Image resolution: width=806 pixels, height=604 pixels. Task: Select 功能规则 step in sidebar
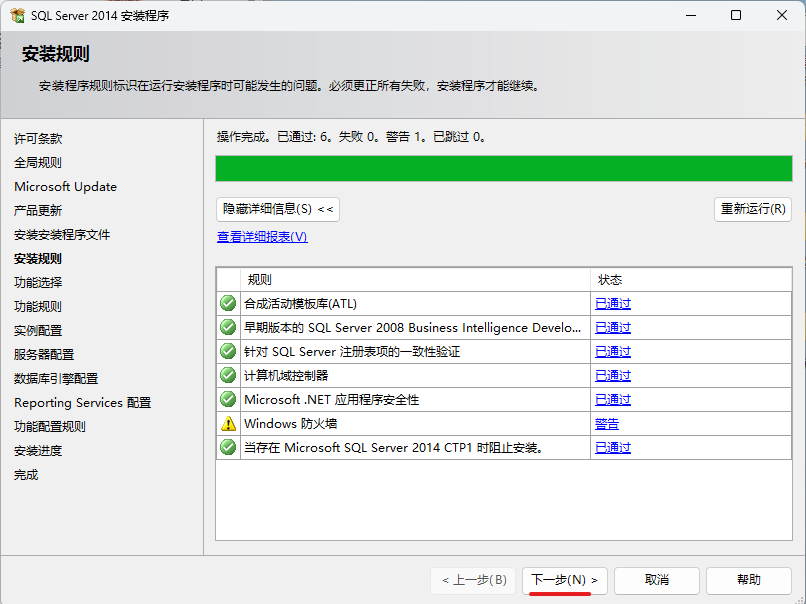pos(38,306)
